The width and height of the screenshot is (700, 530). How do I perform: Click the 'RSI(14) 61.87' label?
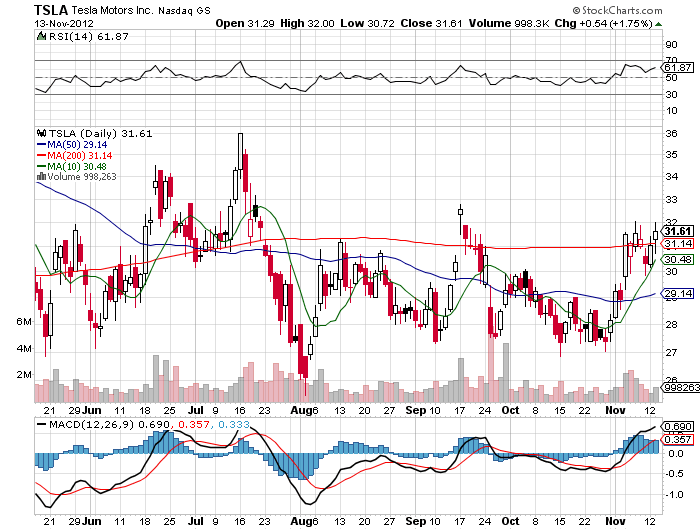pos(88,36)
